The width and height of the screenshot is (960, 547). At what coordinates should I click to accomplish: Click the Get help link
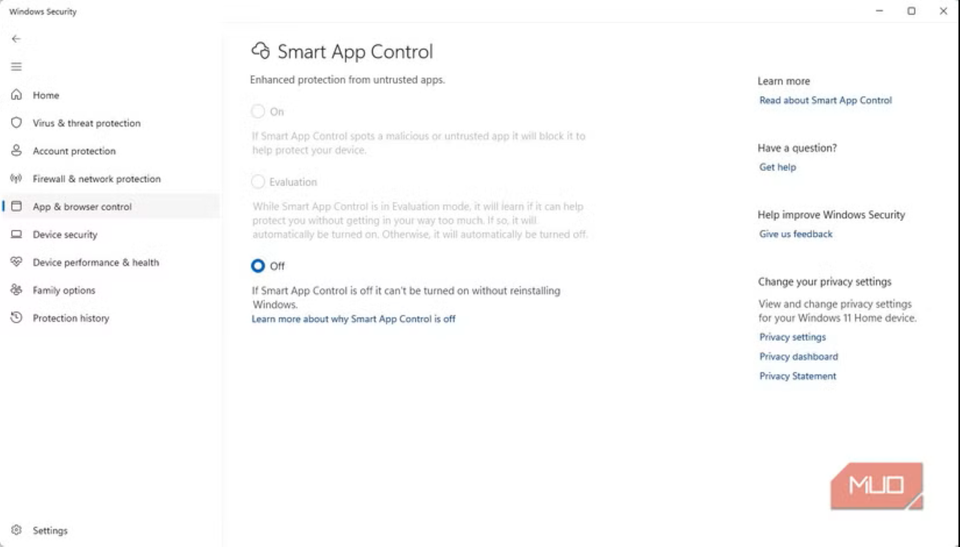(777, 168)
